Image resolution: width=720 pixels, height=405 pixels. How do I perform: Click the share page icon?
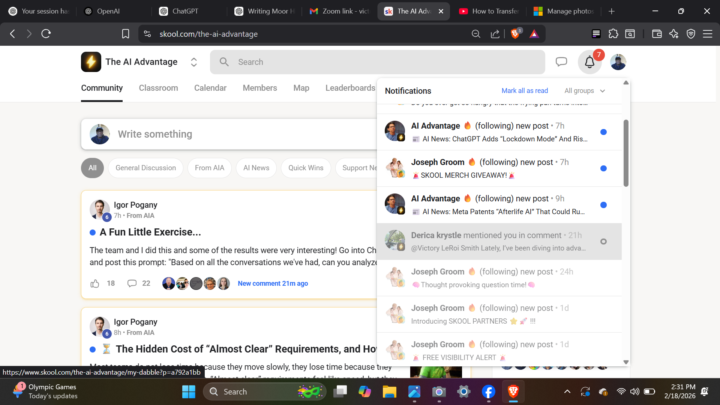click(495, 34)
